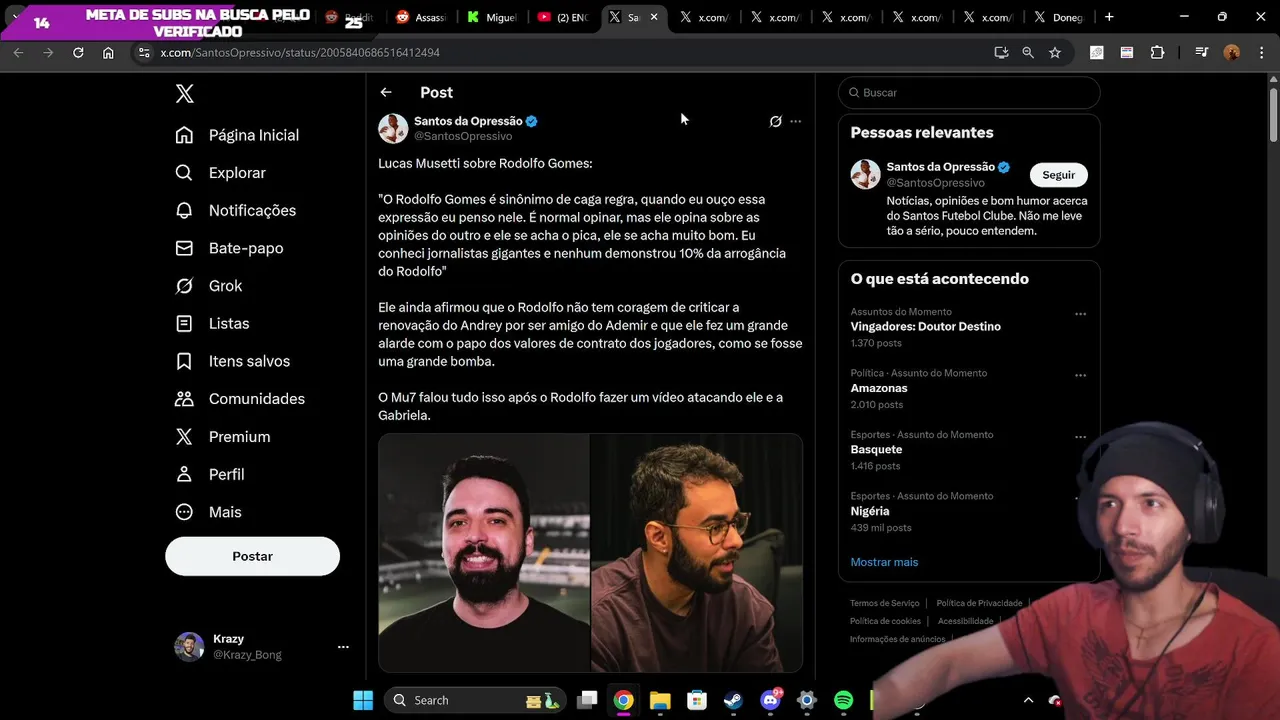Open Informações de anúncios footer link
This screenshot has height=720, width=1280.
pos(897,639)
